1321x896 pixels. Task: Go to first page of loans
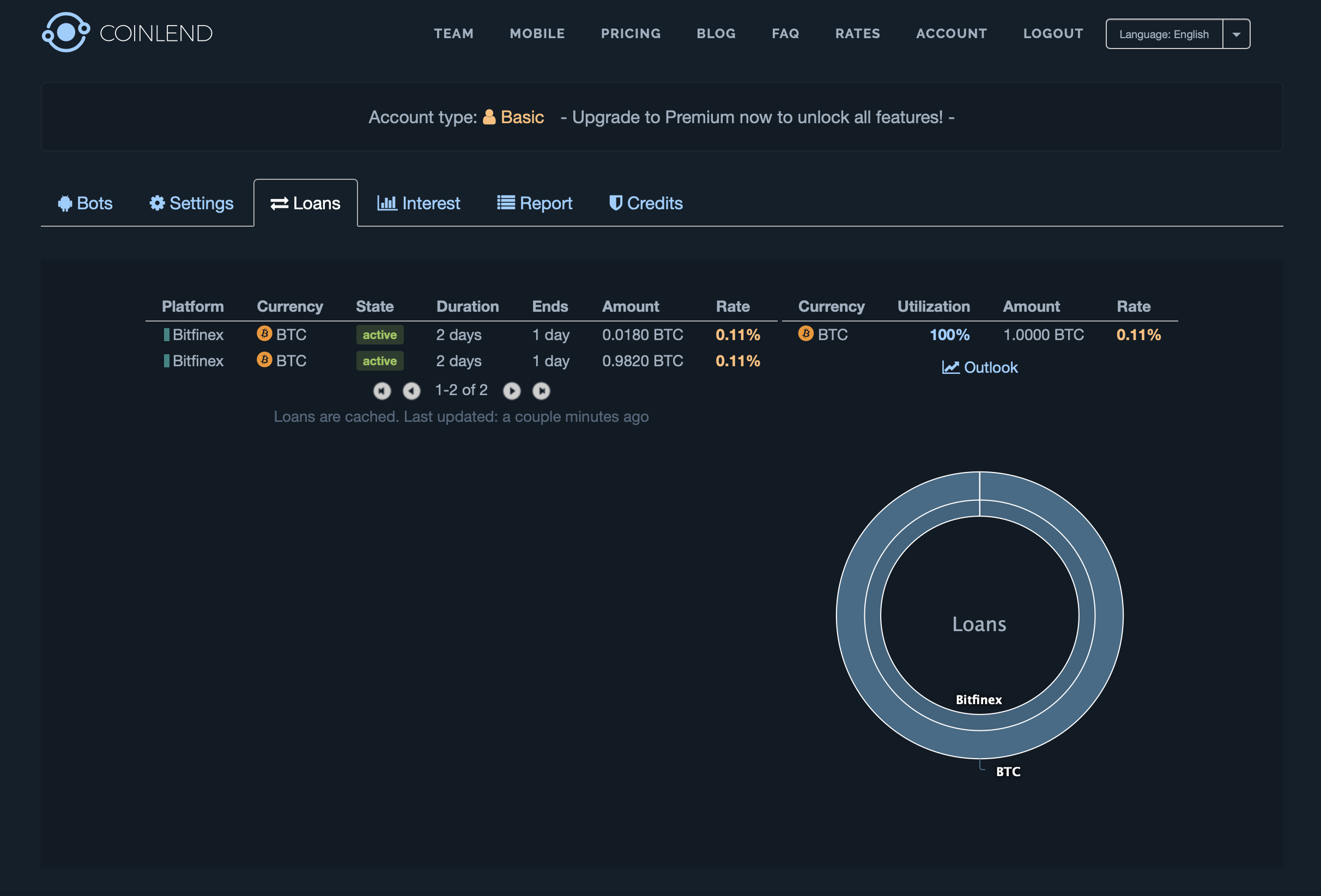(x=382, y=391)
